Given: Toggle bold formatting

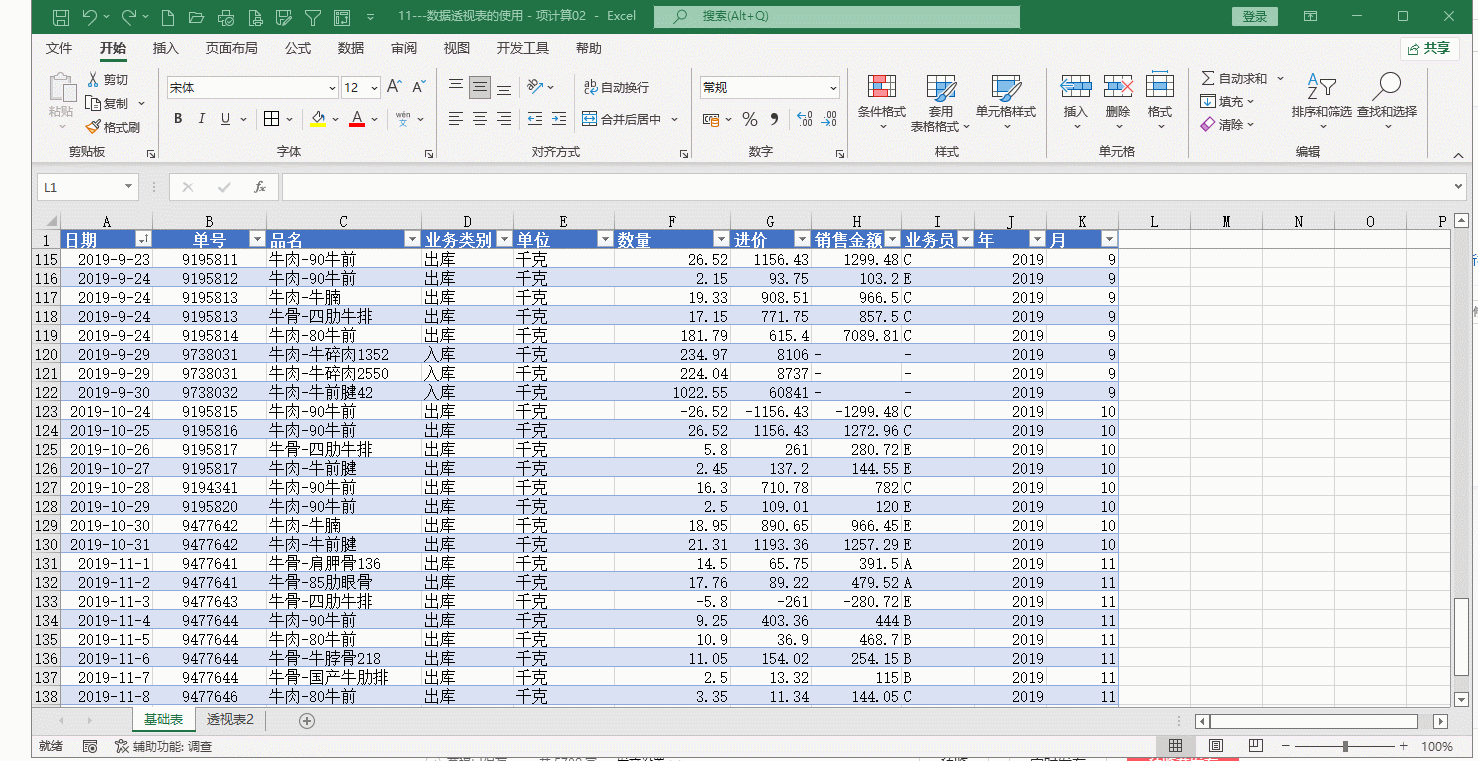Looking at the screenshot, I should click(178, 119).
